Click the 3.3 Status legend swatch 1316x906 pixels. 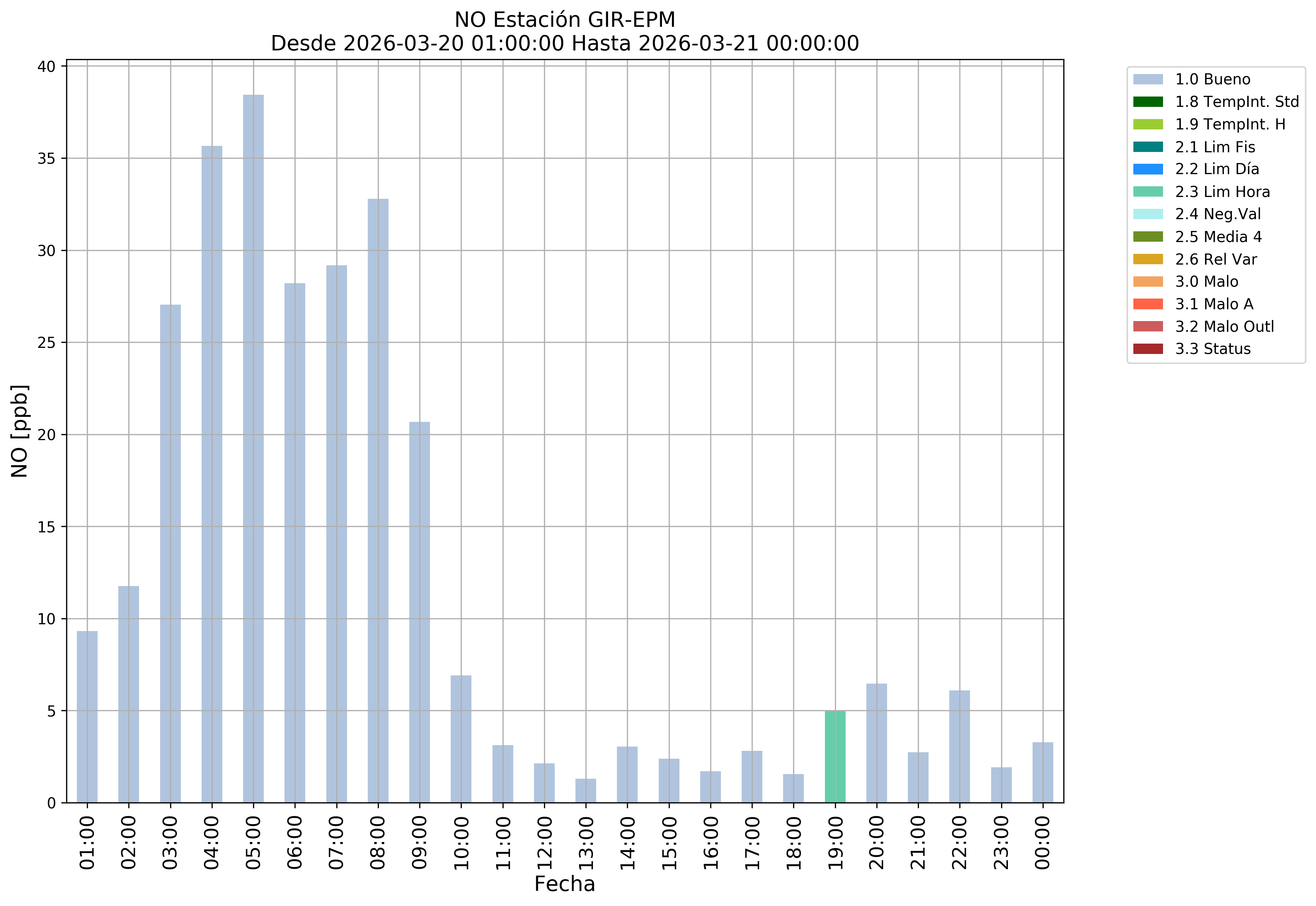[1147, 349]
